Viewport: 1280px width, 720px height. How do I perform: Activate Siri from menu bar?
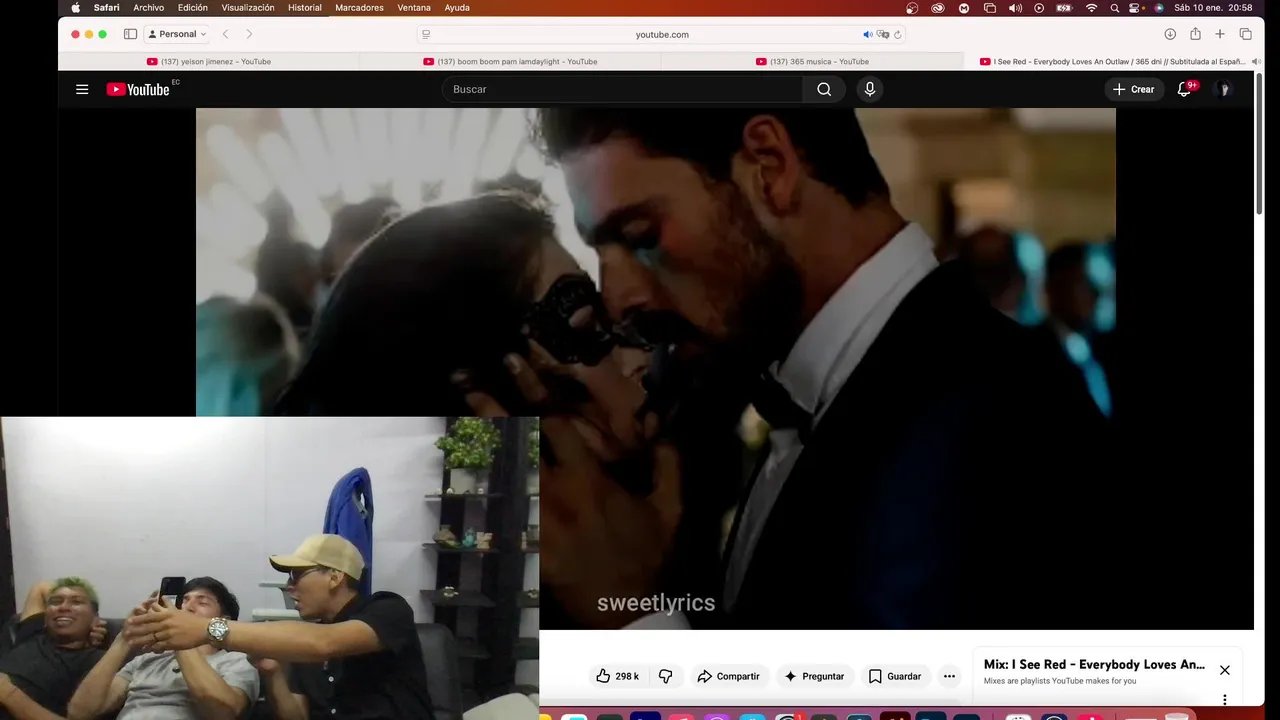[x=1159, y=7]
